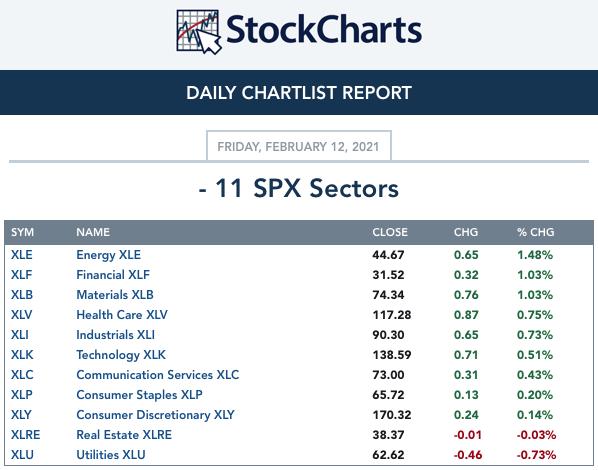Select the Energy XLE name link

coord(108,255)
